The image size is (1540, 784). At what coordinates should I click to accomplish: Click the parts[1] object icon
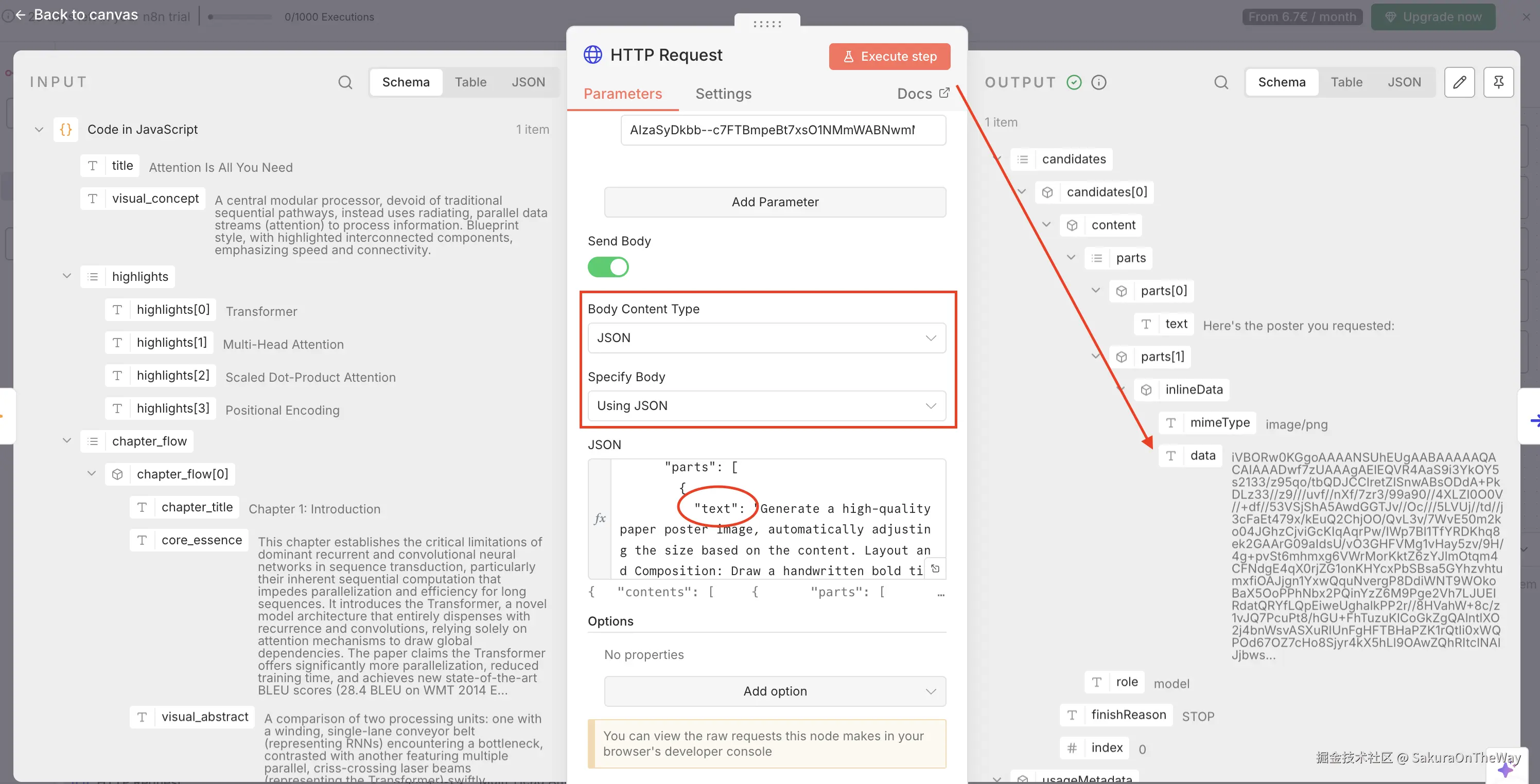1122,357
